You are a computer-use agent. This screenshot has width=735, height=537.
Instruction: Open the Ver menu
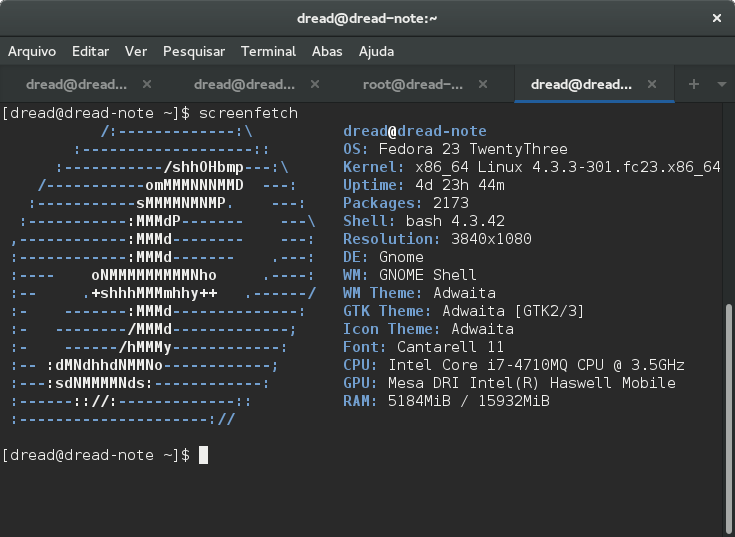136,51
